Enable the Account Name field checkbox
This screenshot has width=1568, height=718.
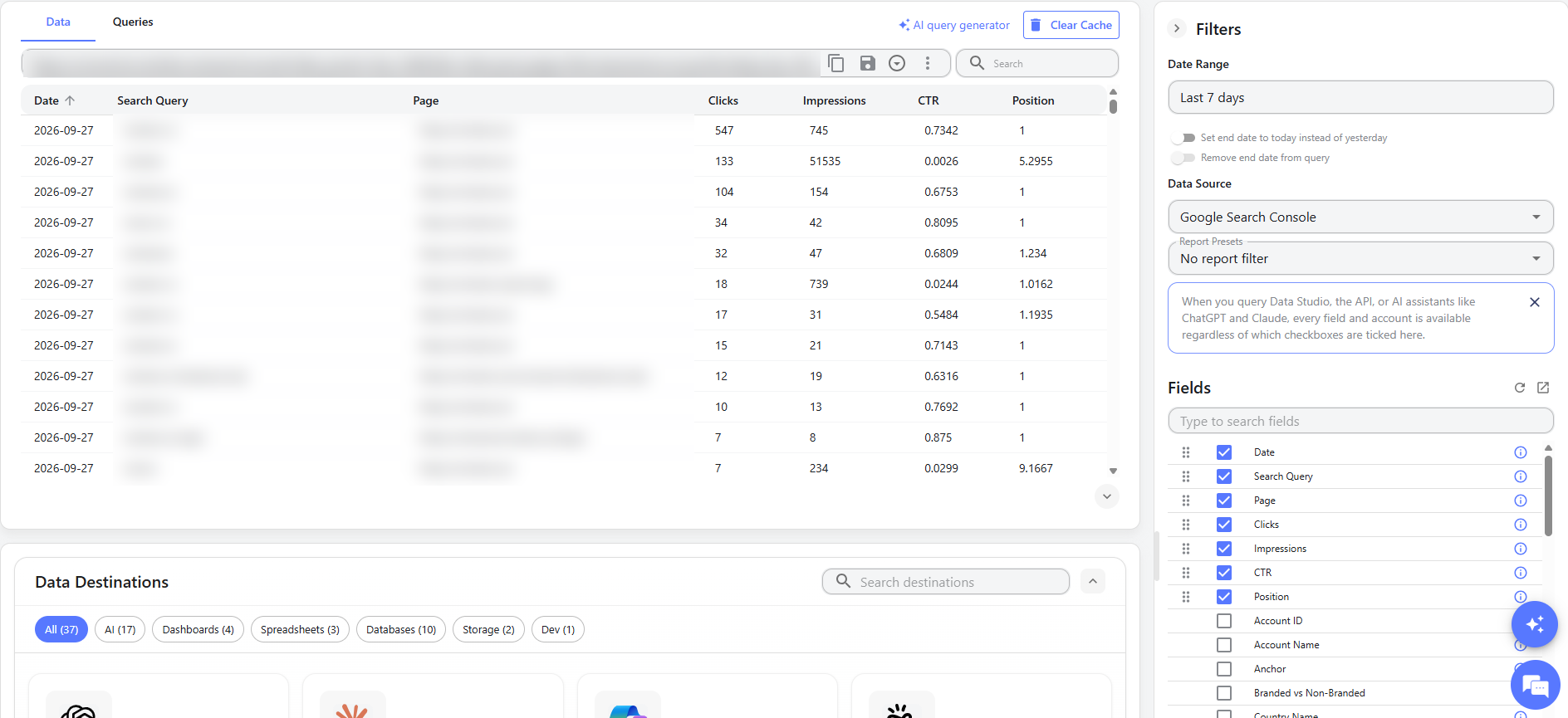(x=1224, y=645)
